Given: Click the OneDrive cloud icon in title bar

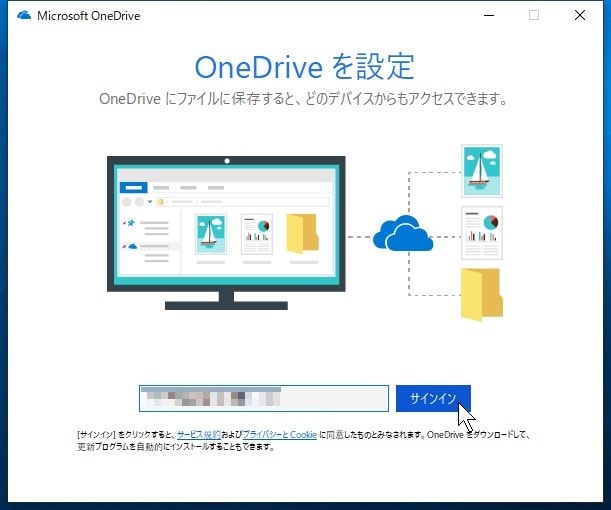Looking at the screenshot, I should click(x=24, y=16).
